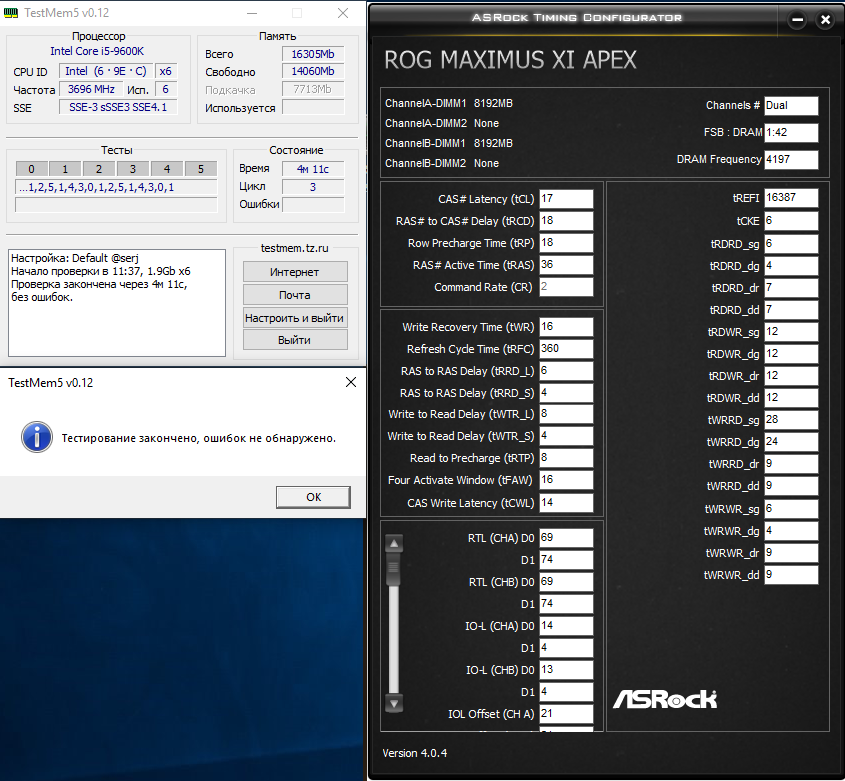Click the IO-L (CHA) D0 field
Screen dimensions: 845x781
[x=566, y=626]
